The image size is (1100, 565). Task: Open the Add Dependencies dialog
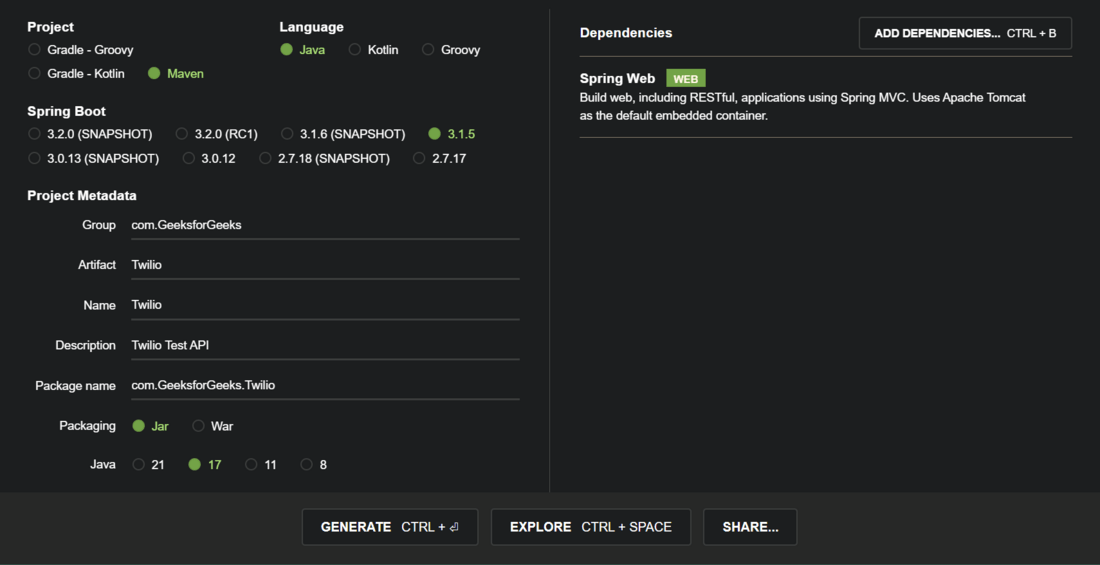point(965,33)
